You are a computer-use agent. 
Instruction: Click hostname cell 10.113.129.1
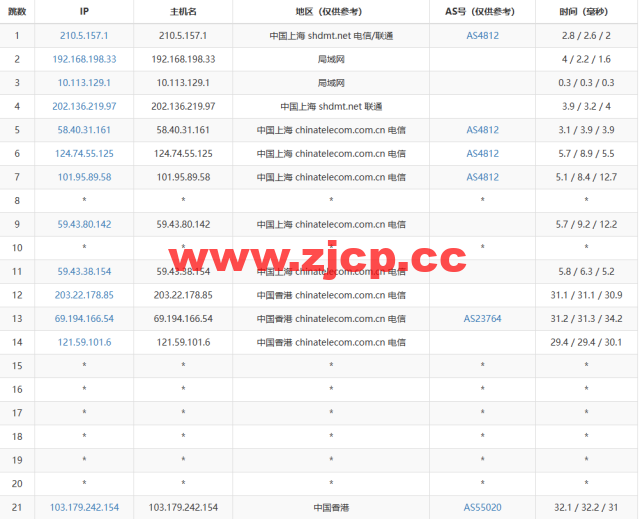(183, 83)
